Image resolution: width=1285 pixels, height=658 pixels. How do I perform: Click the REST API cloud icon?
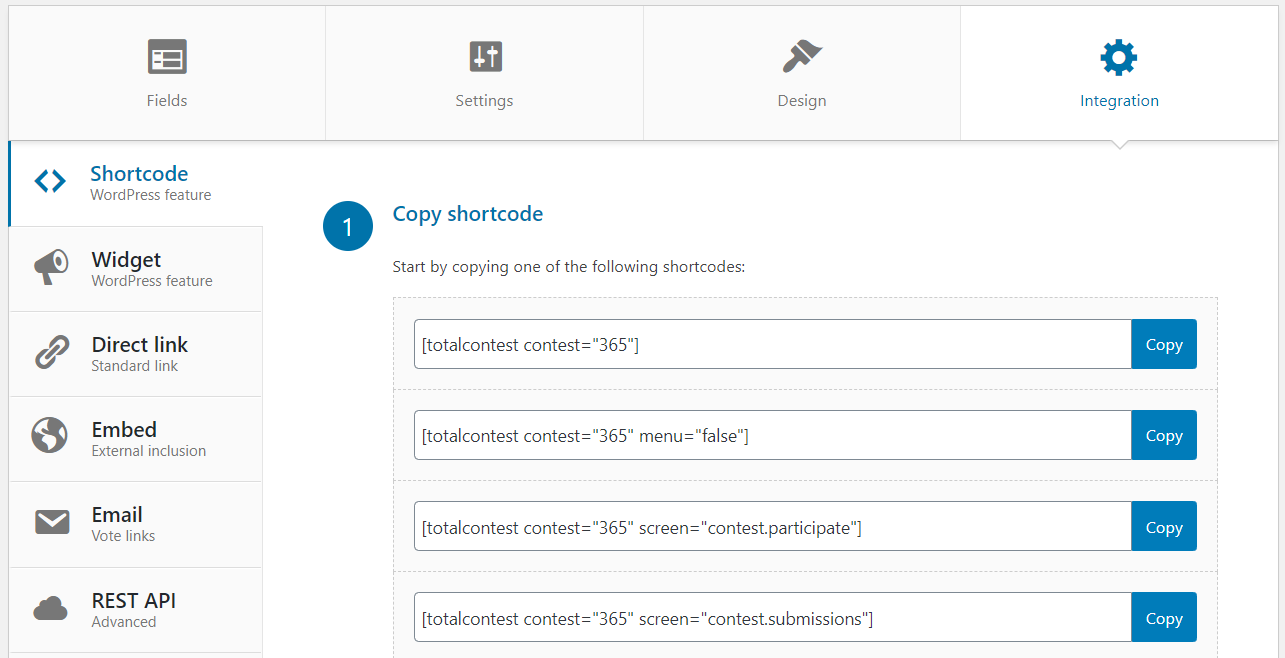point(50,608)
